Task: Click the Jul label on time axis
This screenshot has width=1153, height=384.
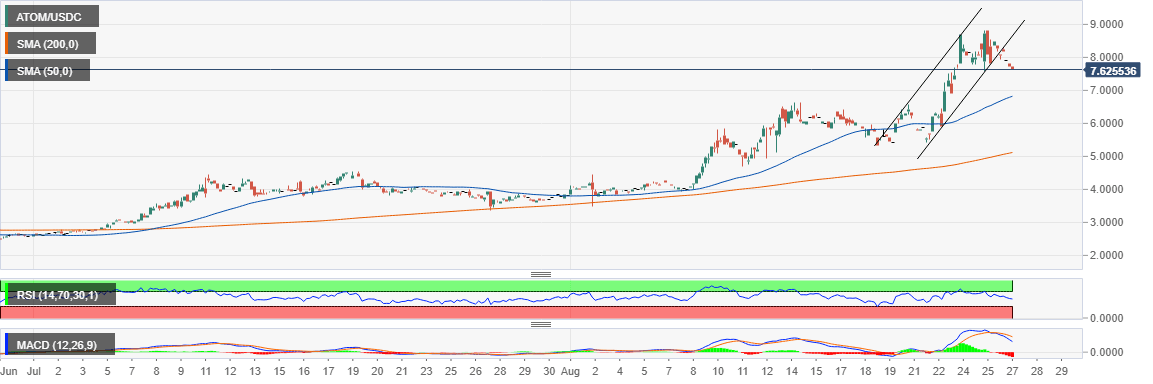Action: point(34,371)
